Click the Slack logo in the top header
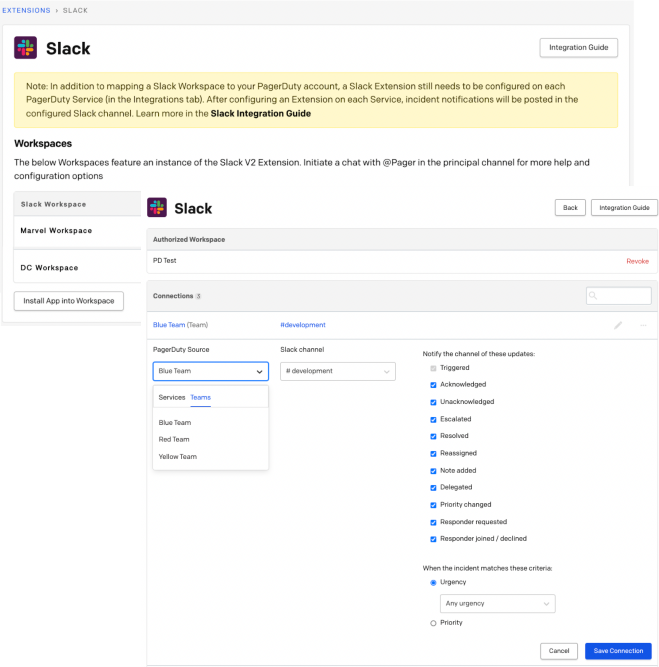Screen dimensions: 659x667 pos(26,48)
